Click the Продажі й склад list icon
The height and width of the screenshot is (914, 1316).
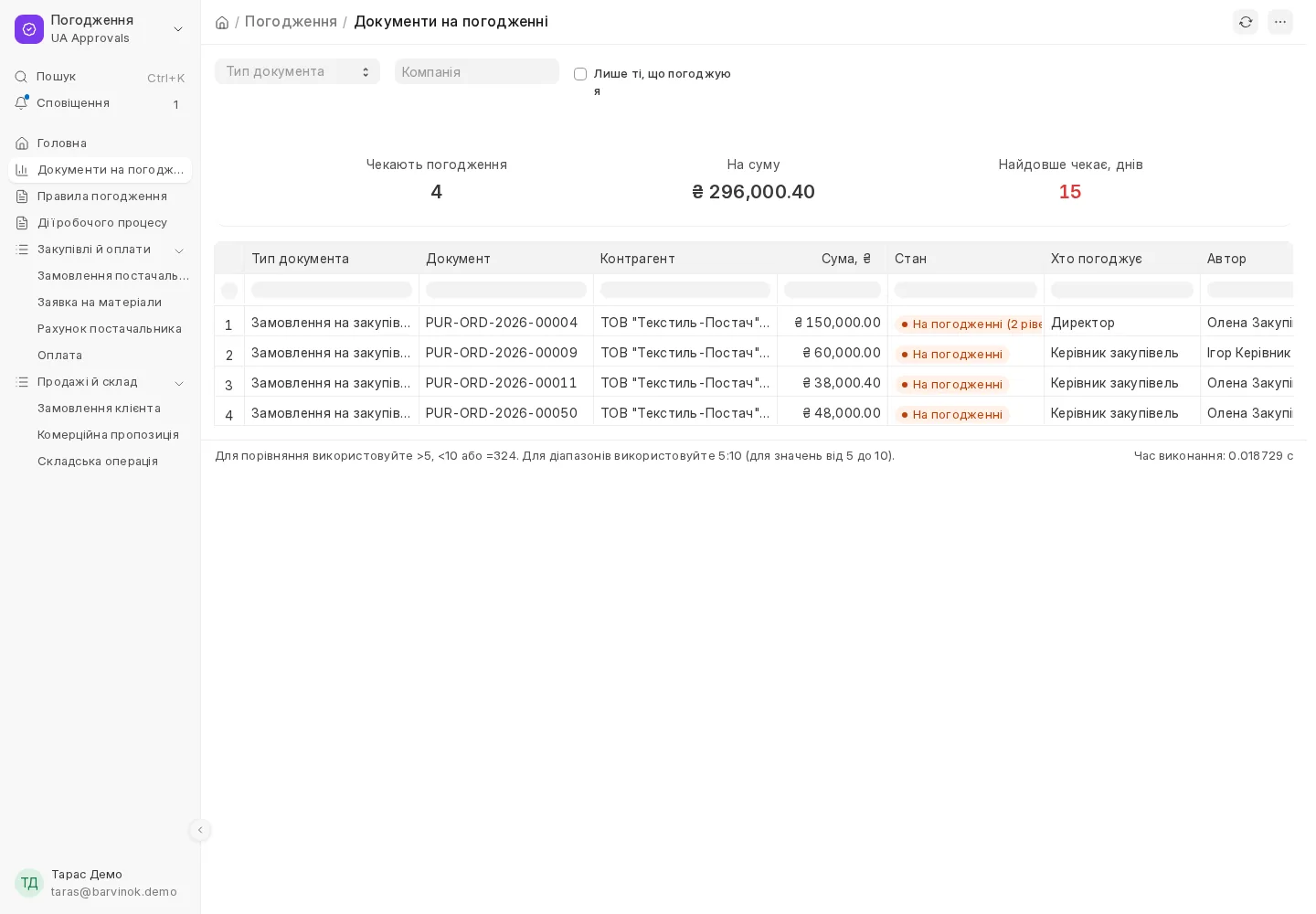pos(22,382)
